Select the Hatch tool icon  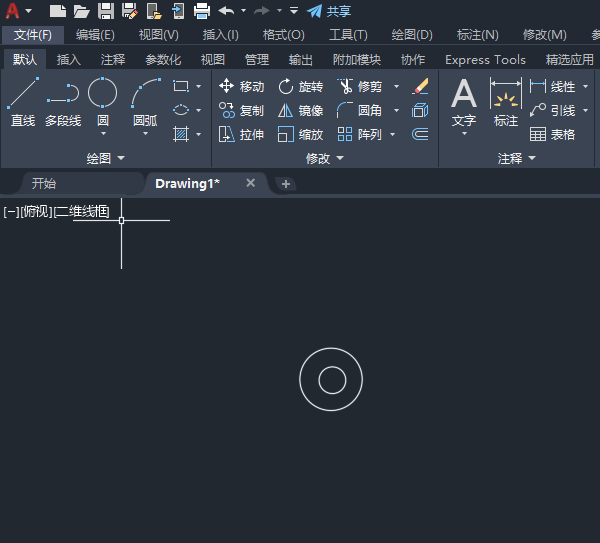(181, 134)
